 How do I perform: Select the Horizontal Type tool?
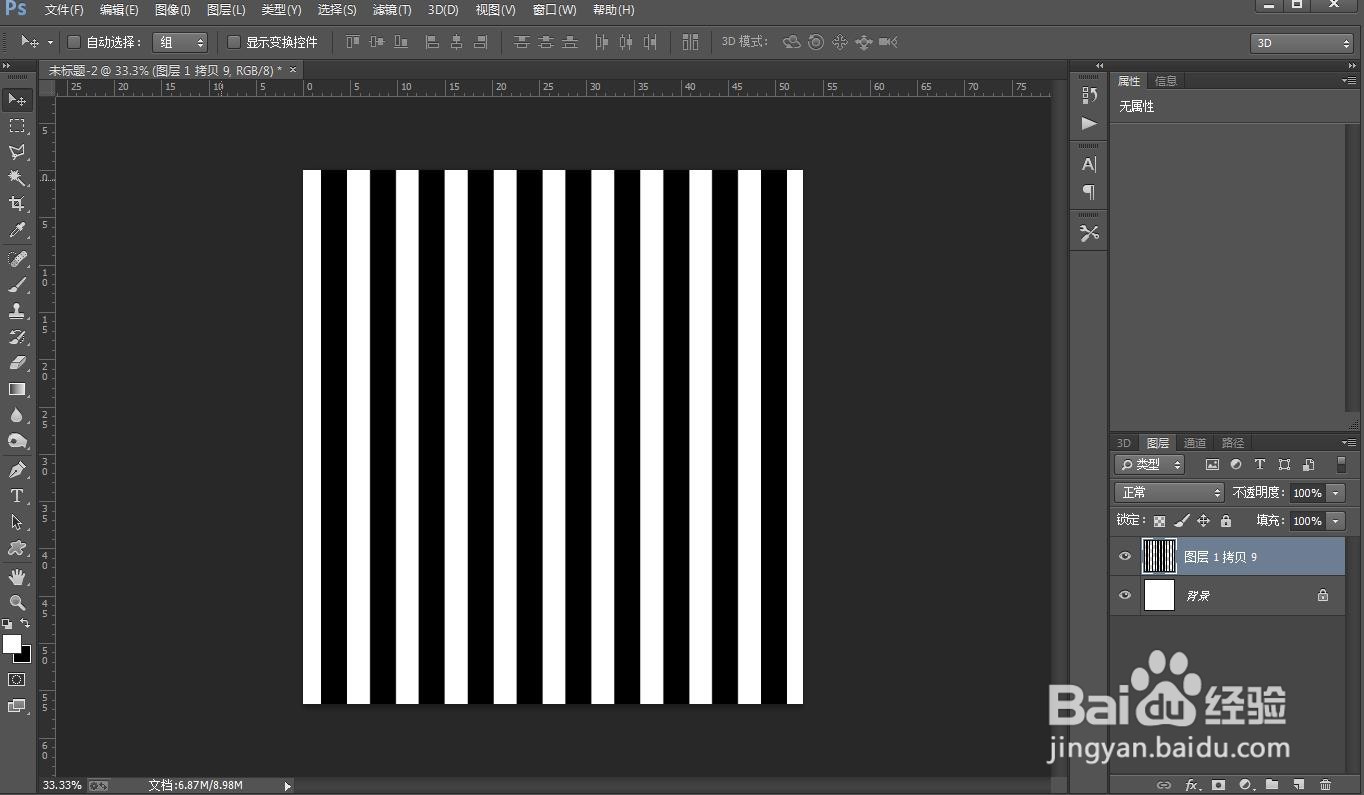coord(17,496)
